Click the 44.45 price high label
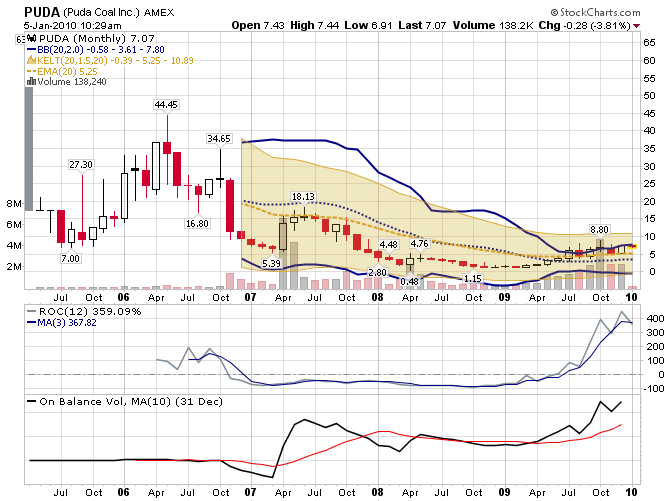This screenshot has height=501, width=667. (x=166, y=105)
